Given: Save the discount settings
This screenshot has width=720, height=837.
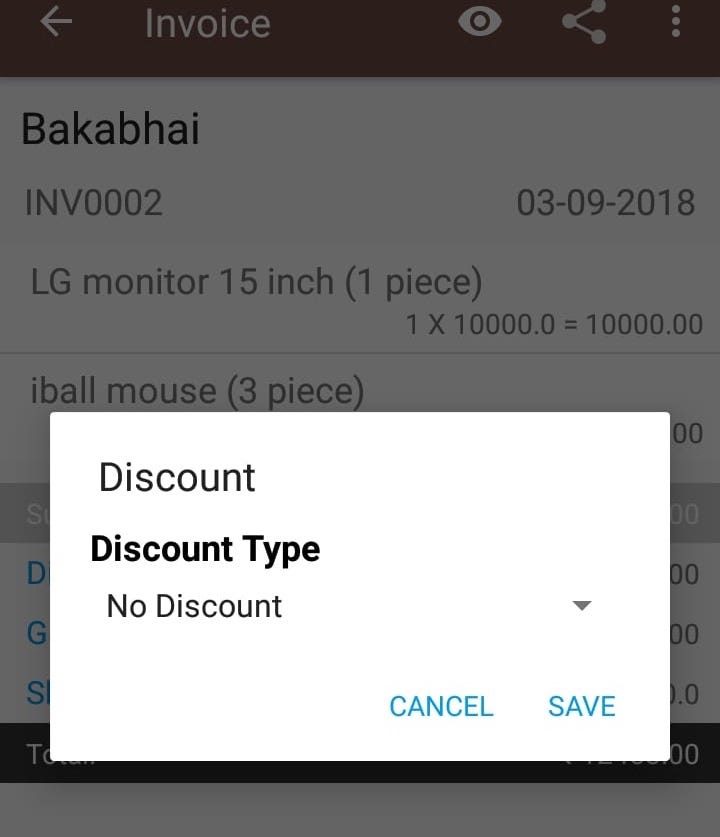Looking at the screenshot, I should pyautogui.click(x=582, y=706).
